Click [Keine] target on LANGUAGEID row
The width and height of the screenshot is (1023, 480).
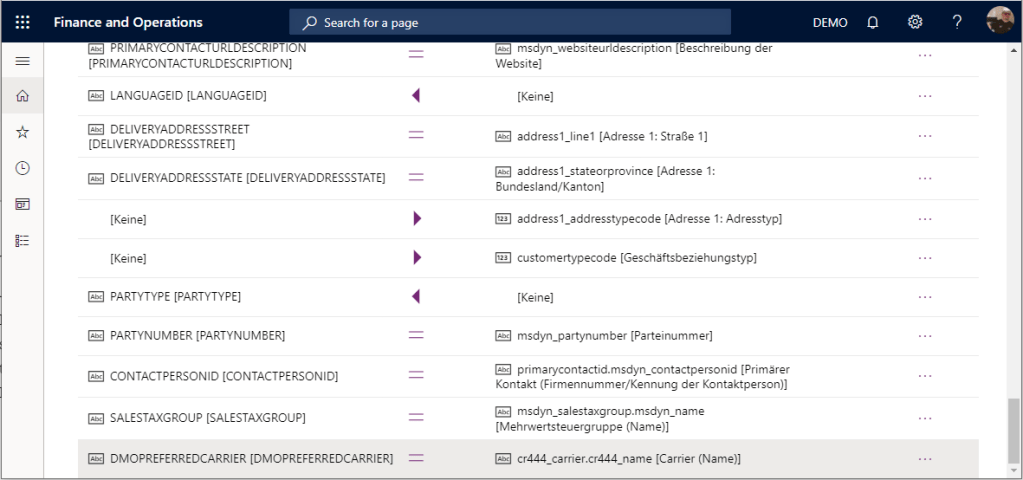click(x=535, y=97)
